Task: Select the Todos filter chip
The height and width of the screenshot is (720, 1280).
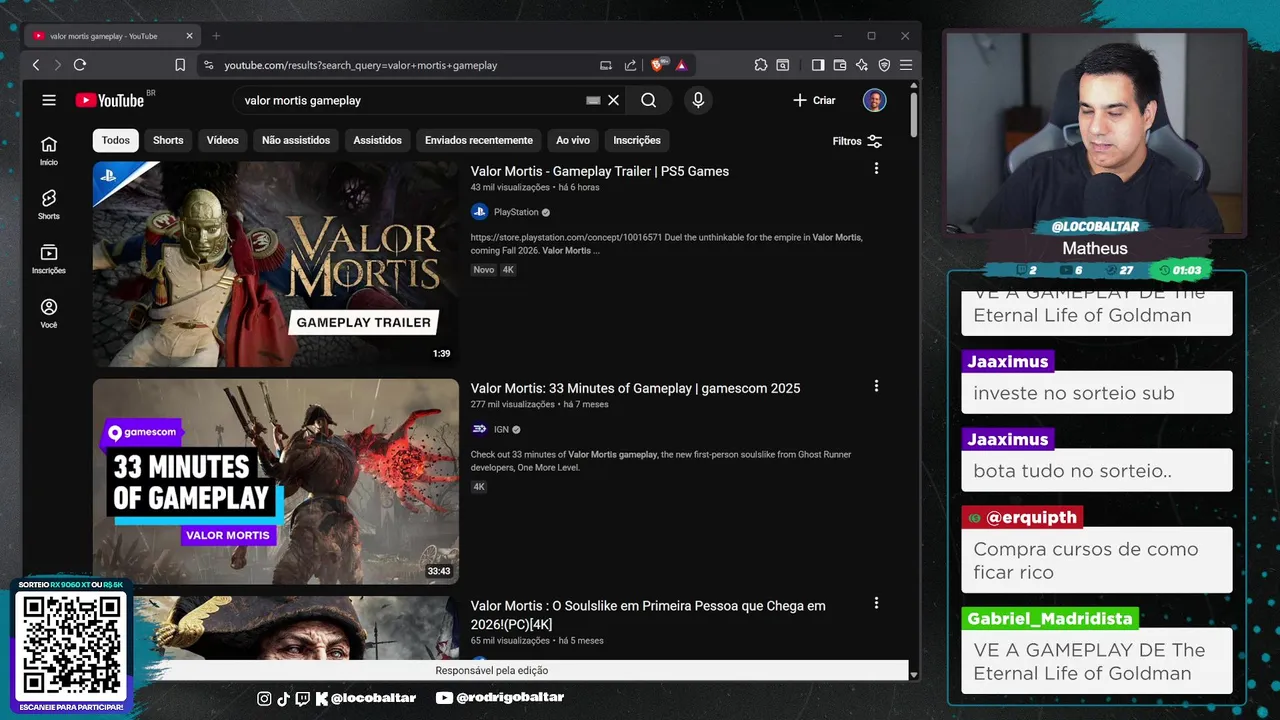Action: point(116,140)
